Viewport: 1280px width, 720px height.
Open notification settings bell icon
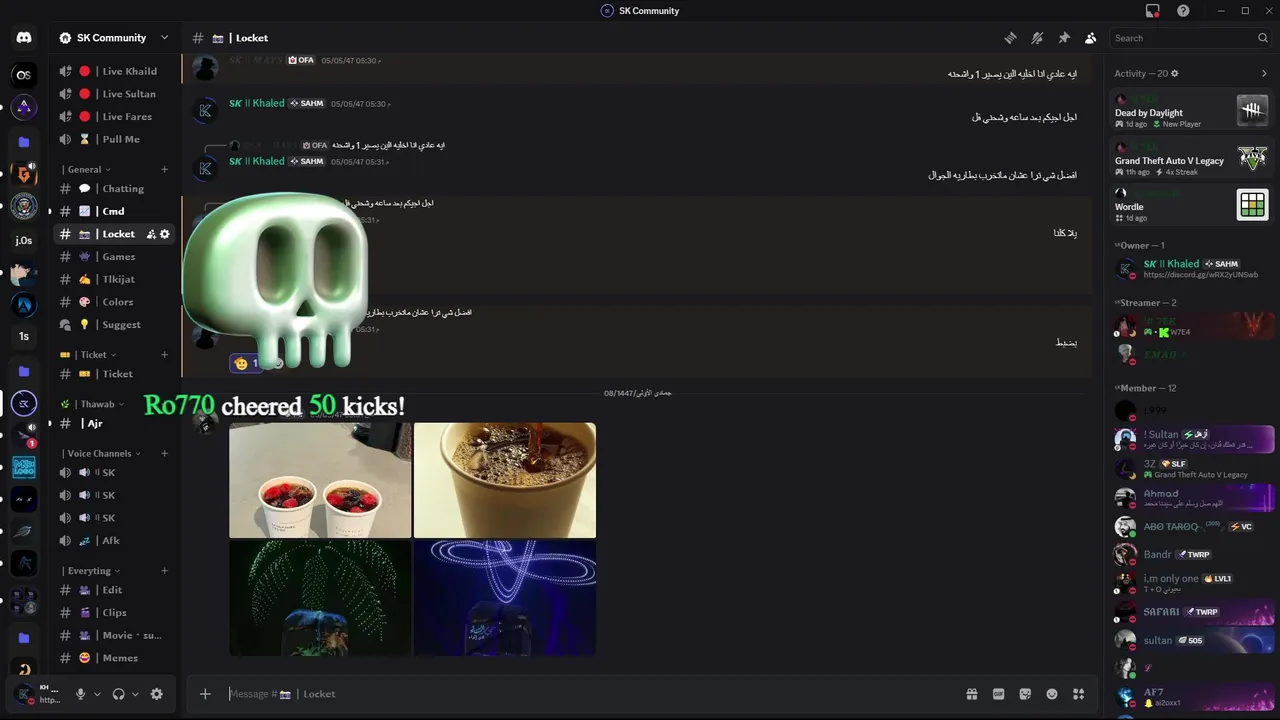(1037, 38)
